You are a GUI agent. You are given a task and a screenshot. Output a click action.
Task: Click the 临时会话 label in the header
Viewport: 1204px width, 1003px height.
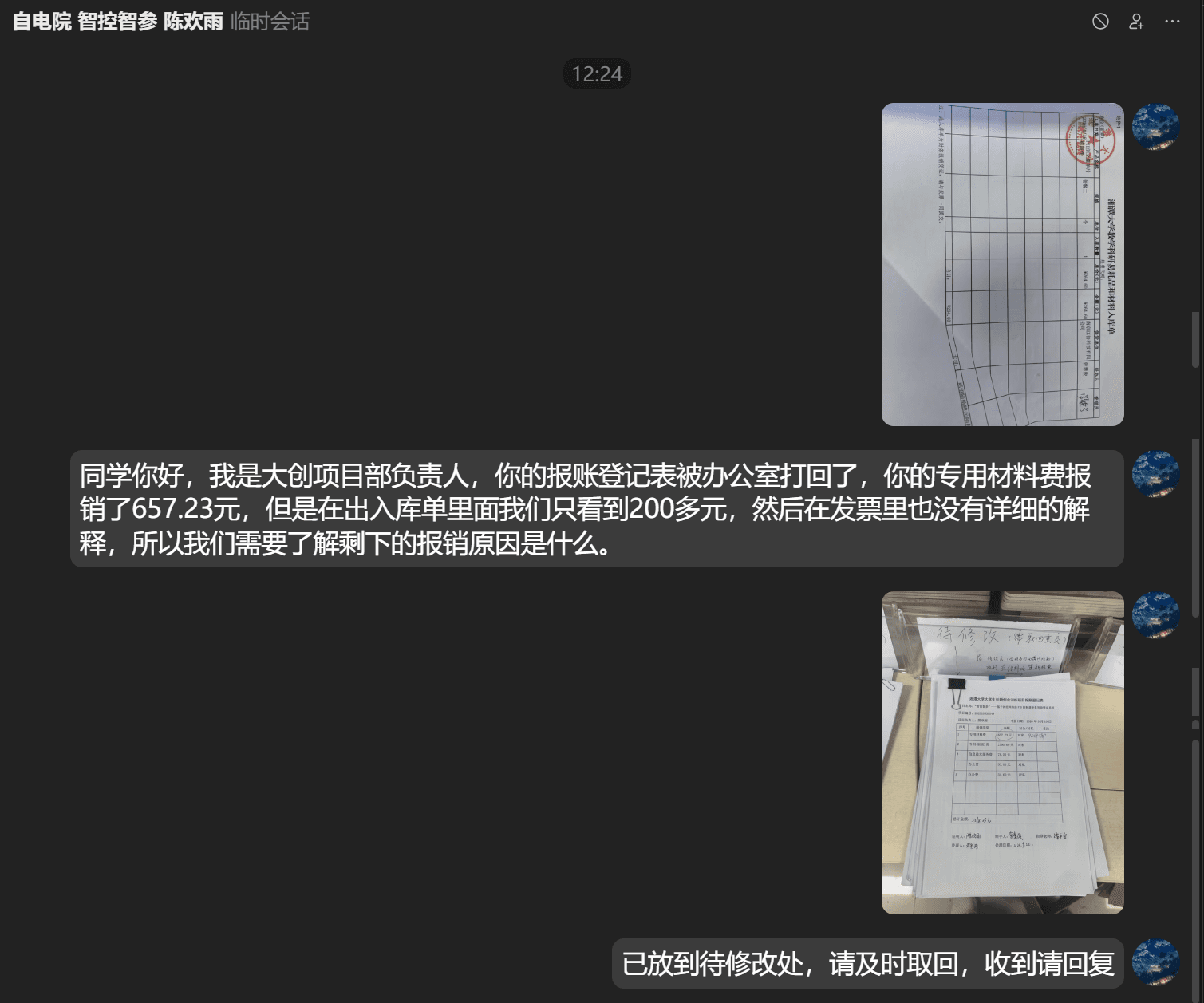coord(270,22)
